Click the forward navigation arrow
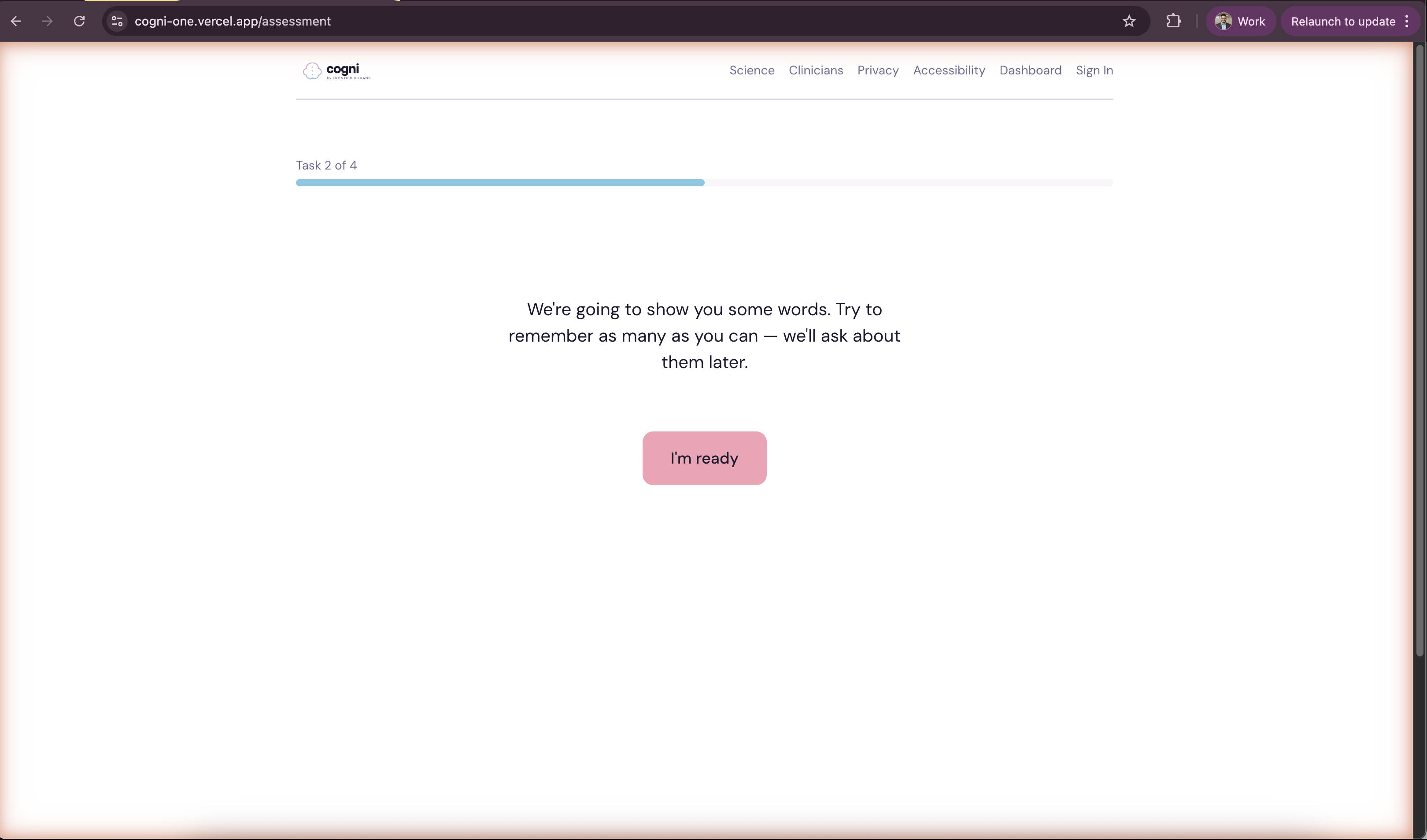The width and height of the screenshot is (1427, 840). [x=48, y=21]
